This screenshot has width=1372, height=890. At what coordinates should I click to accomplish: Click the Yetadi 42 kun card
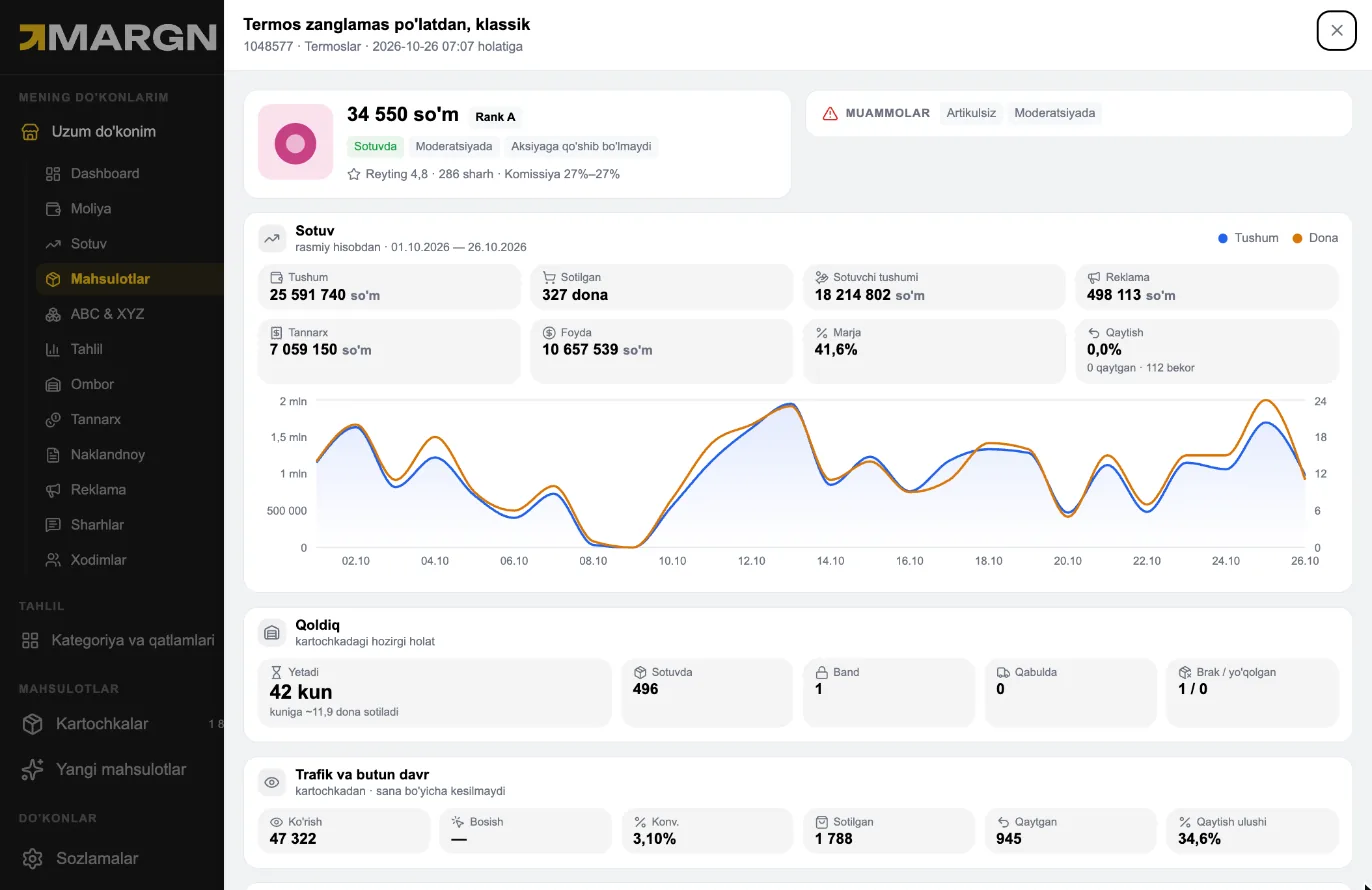click(x=434, y=692)
